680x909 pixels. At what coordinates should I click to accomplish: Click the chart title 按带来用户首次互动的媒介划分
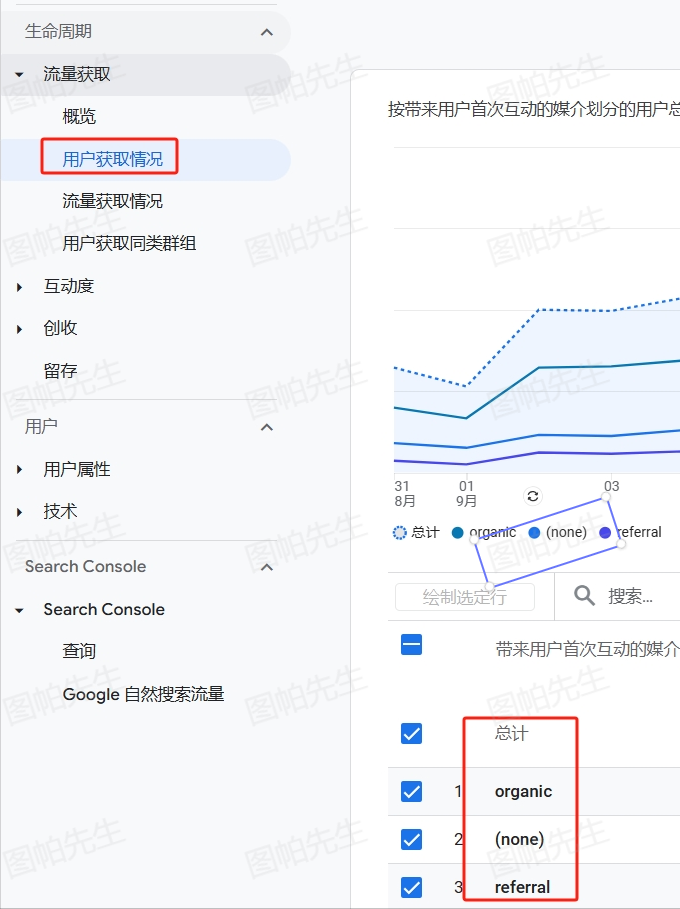click(x=534, y=110)
